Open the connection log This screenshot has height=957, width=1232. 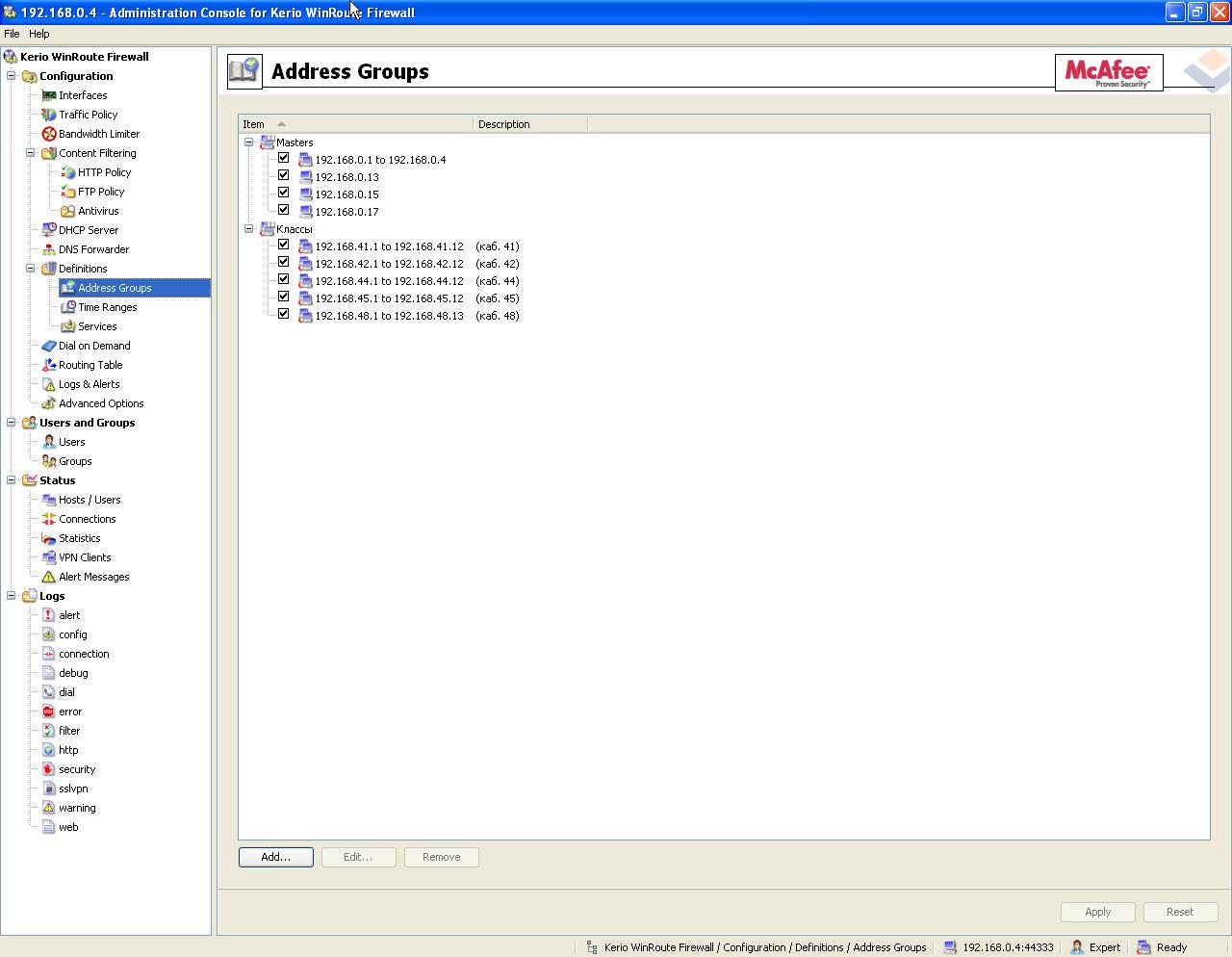click(84, 654)
